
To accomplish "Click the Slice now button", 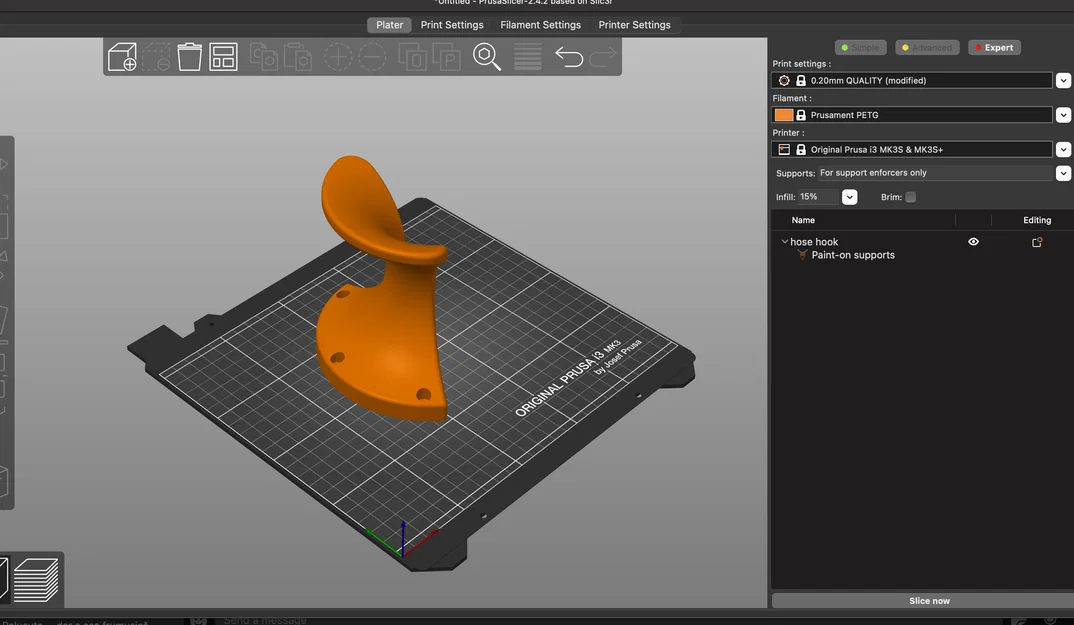I will (929, 601).
